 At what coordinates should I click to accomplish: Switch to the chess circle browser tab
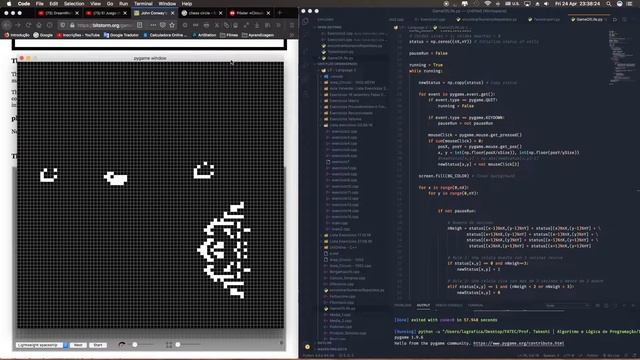click(x=202, y=13)
